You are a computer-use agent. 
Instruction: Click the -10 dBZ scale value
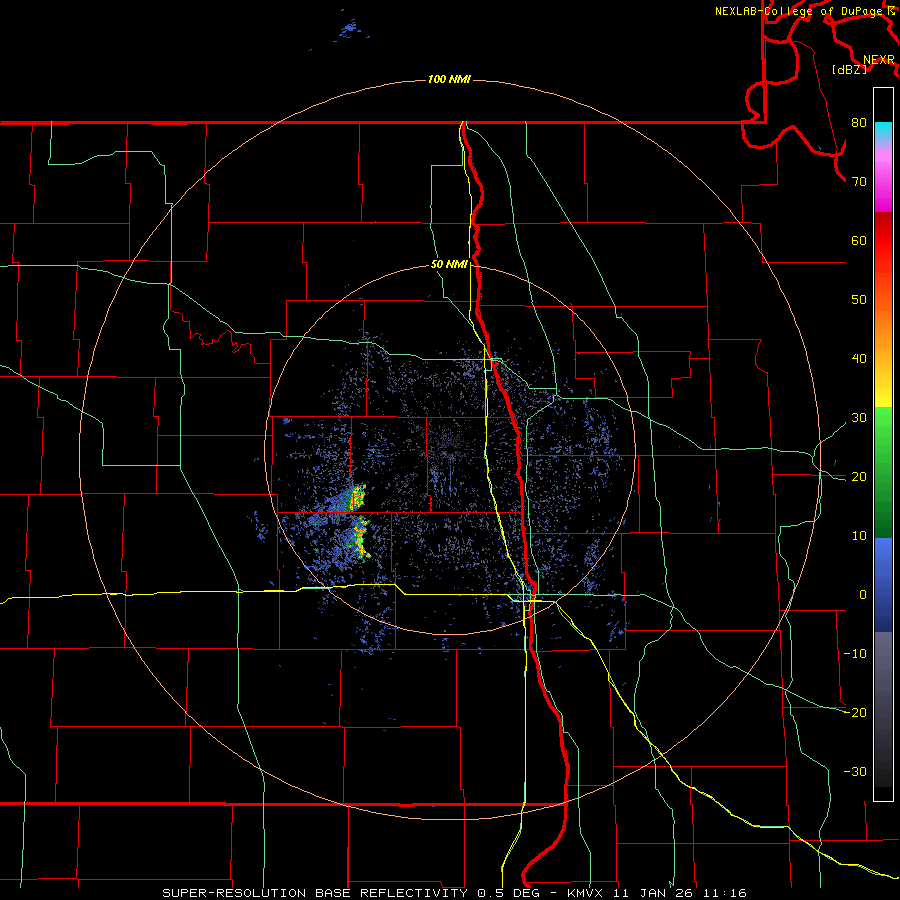point(855,653)
